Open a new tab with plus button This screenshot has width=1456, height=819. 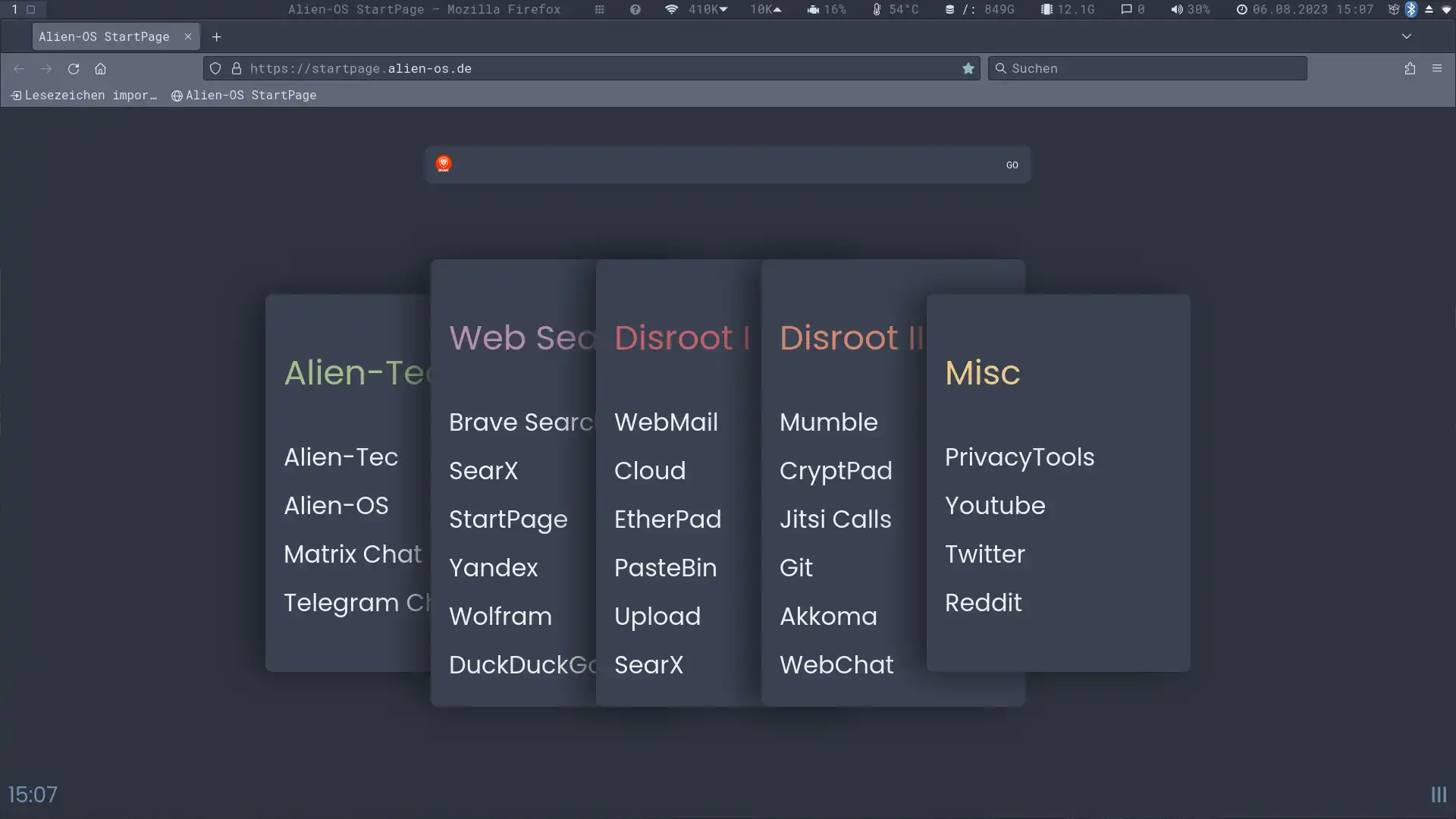pos(217,36)
